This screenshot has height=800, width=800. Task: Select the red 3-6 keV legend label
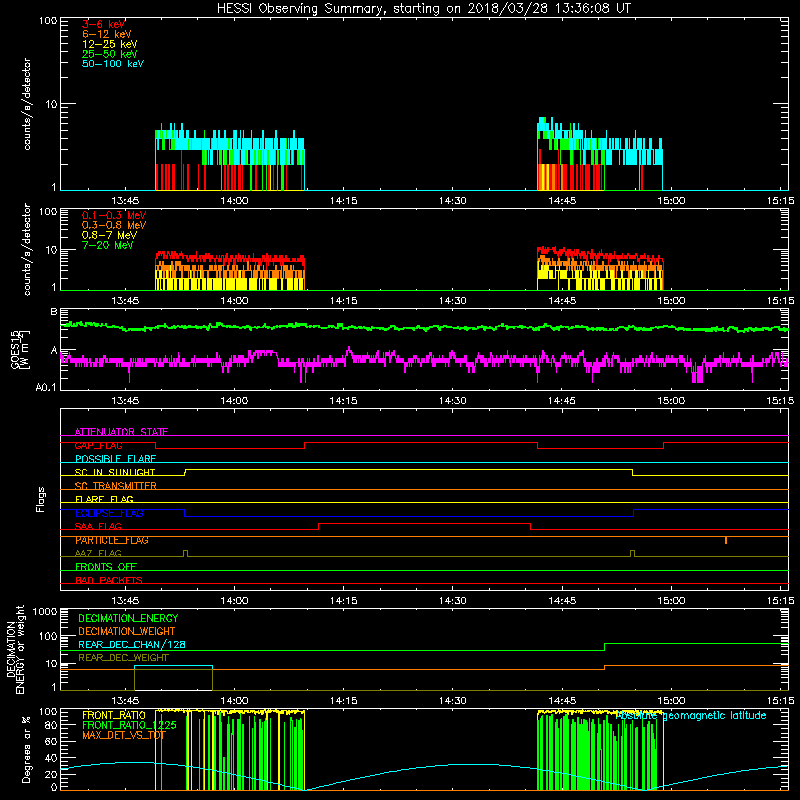pos(103,24)
